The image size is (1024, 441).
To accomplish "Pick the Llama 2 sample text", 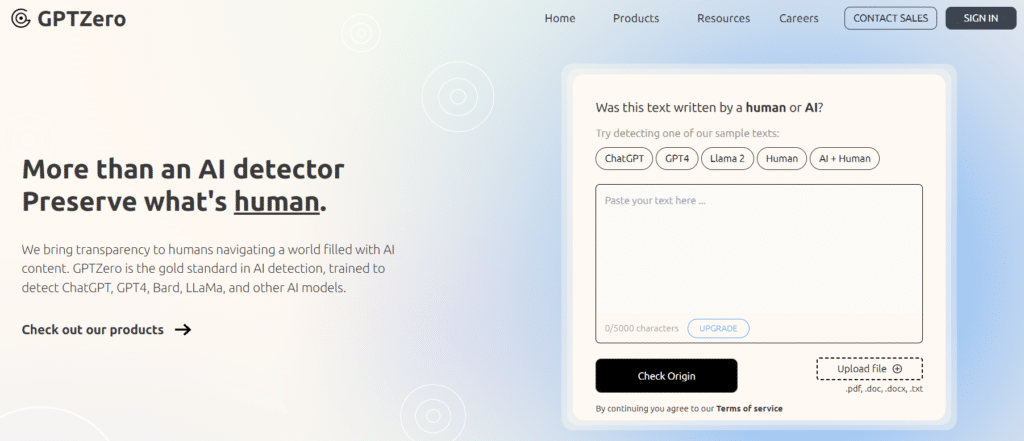I will point(726,158).
